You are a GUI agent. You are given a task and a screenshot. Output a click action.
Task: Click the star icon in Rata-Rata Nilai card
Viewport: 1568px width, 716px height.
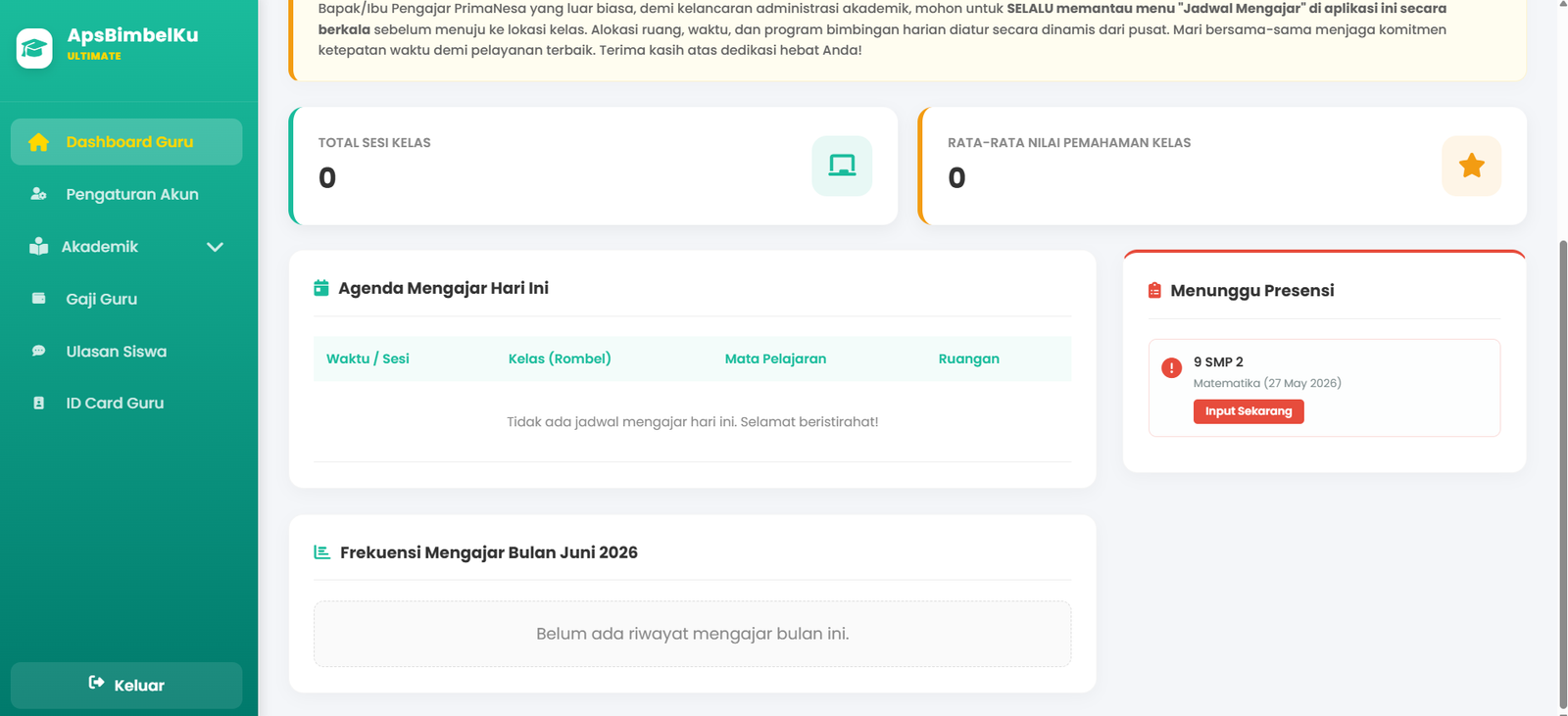(x=1471, y=166)
